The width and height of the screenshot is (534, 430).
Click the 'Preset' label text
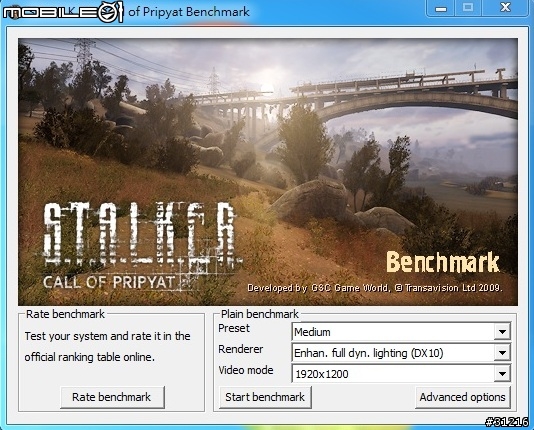(x=234, y=328)
